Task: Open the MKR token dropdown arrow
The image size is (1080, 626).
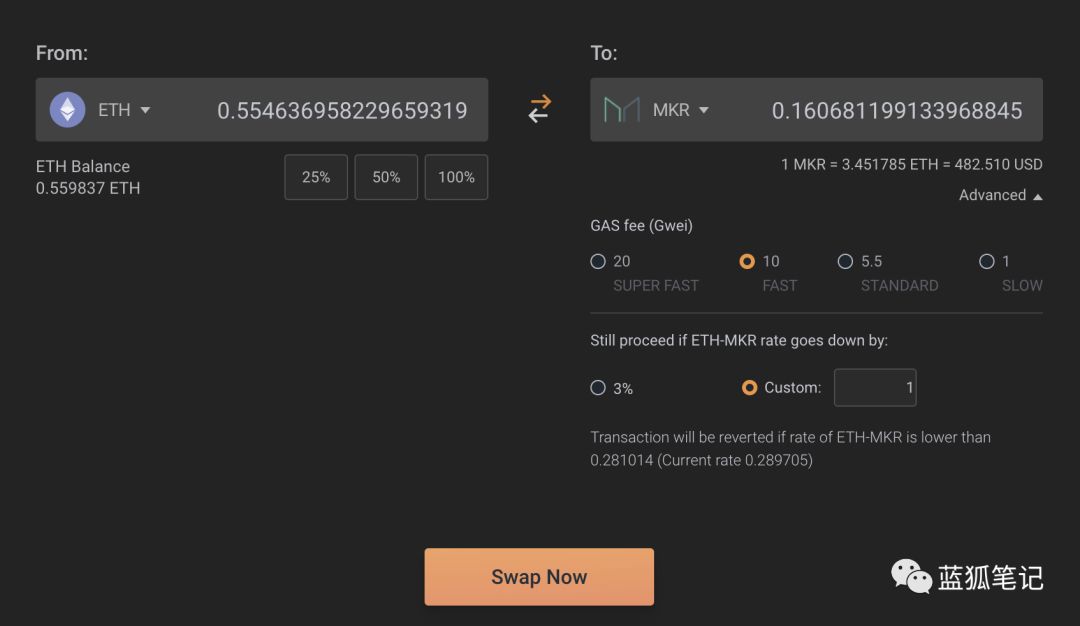Action: 703,110
